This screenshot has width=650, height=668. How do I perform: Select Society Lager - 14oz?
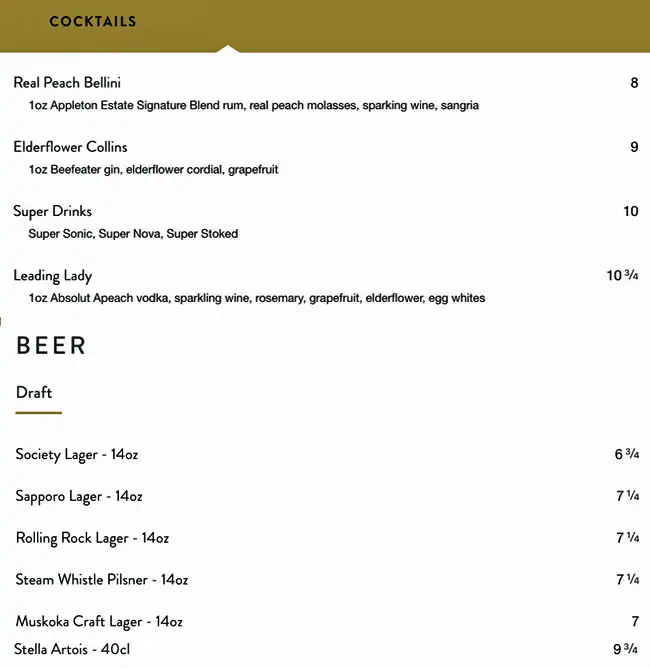pos(77,454)
